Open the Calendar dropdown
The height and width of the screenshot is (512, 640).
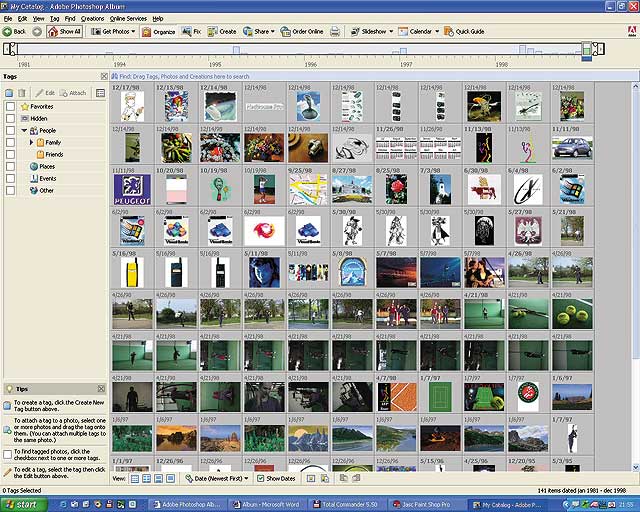(418, 31)
